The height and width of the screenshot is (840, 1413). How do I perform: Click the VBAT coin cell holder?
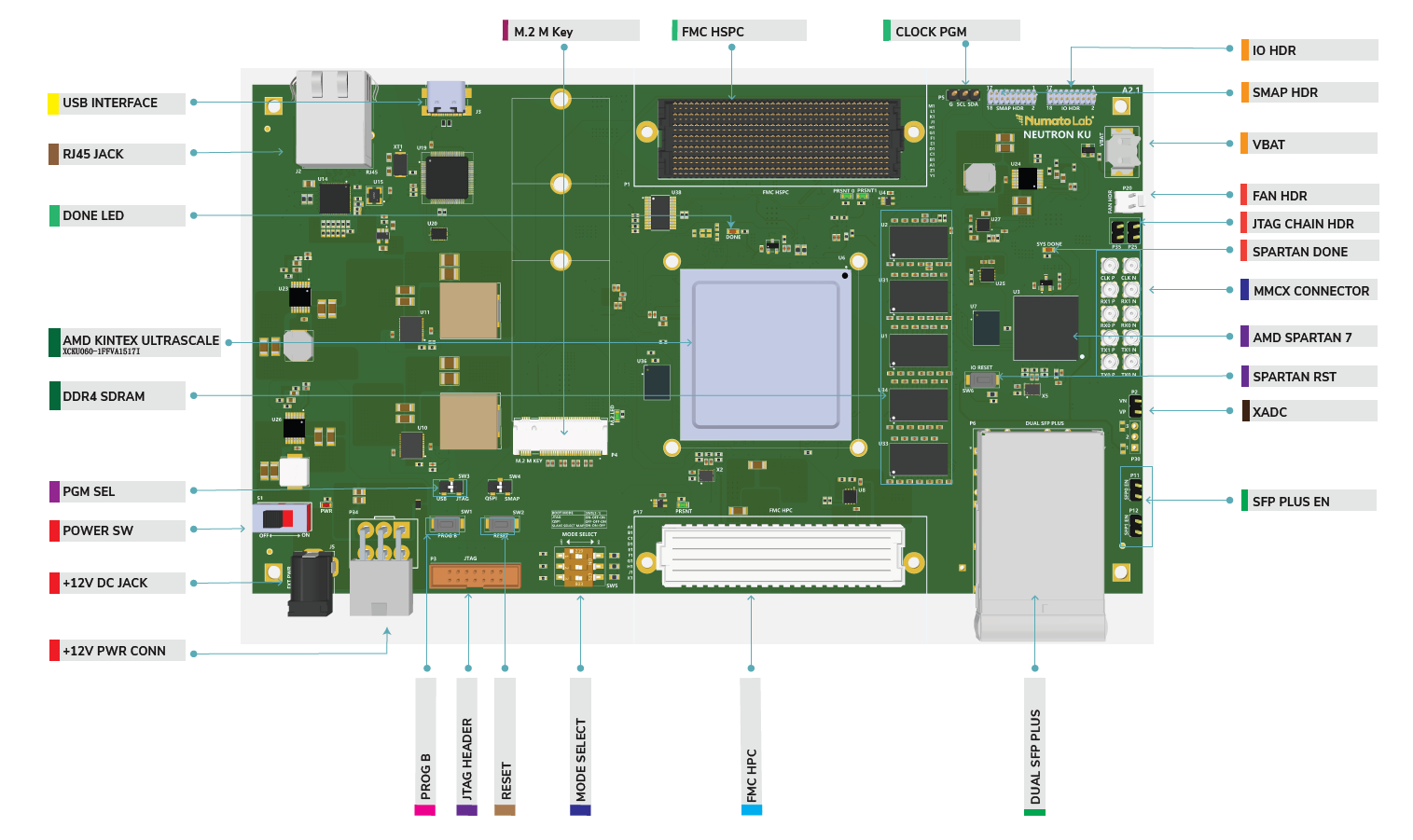(1122, 151)
